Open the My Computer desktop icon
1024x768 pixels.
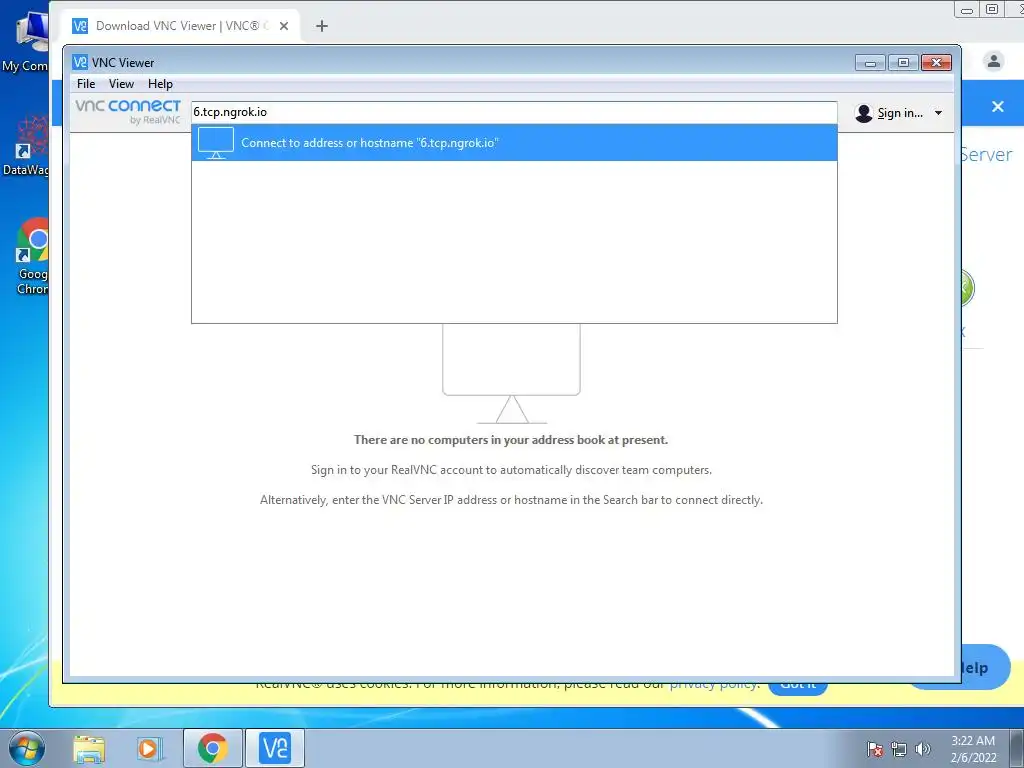26,40
